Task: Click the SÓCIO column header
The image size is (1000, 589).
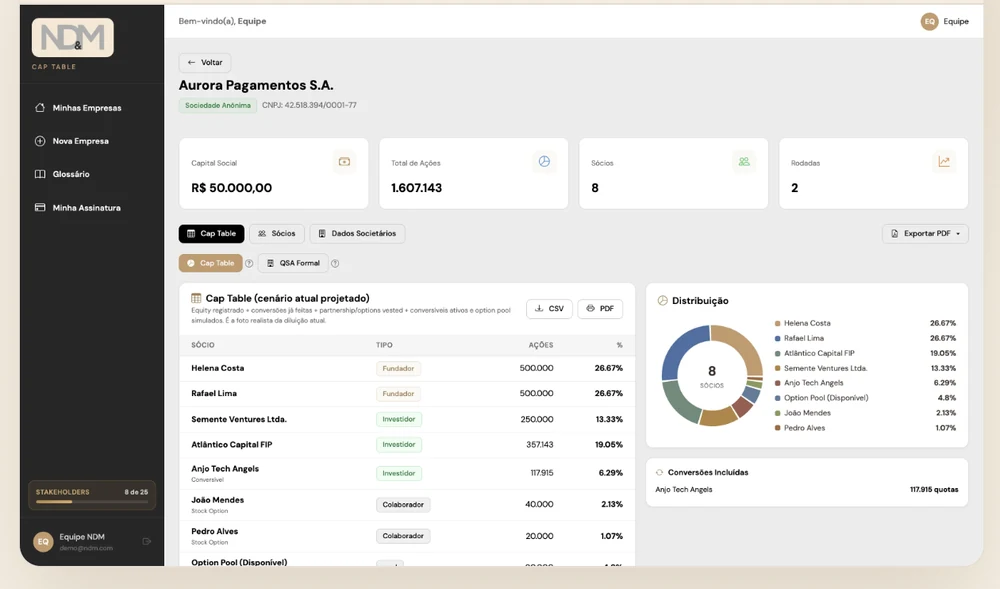Action: [x=203, y=345]
